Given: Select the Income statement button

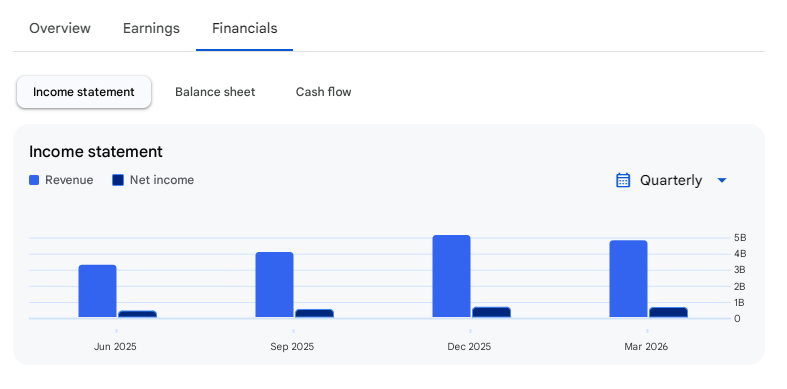Looking at the screenshot, I should 84,92.
